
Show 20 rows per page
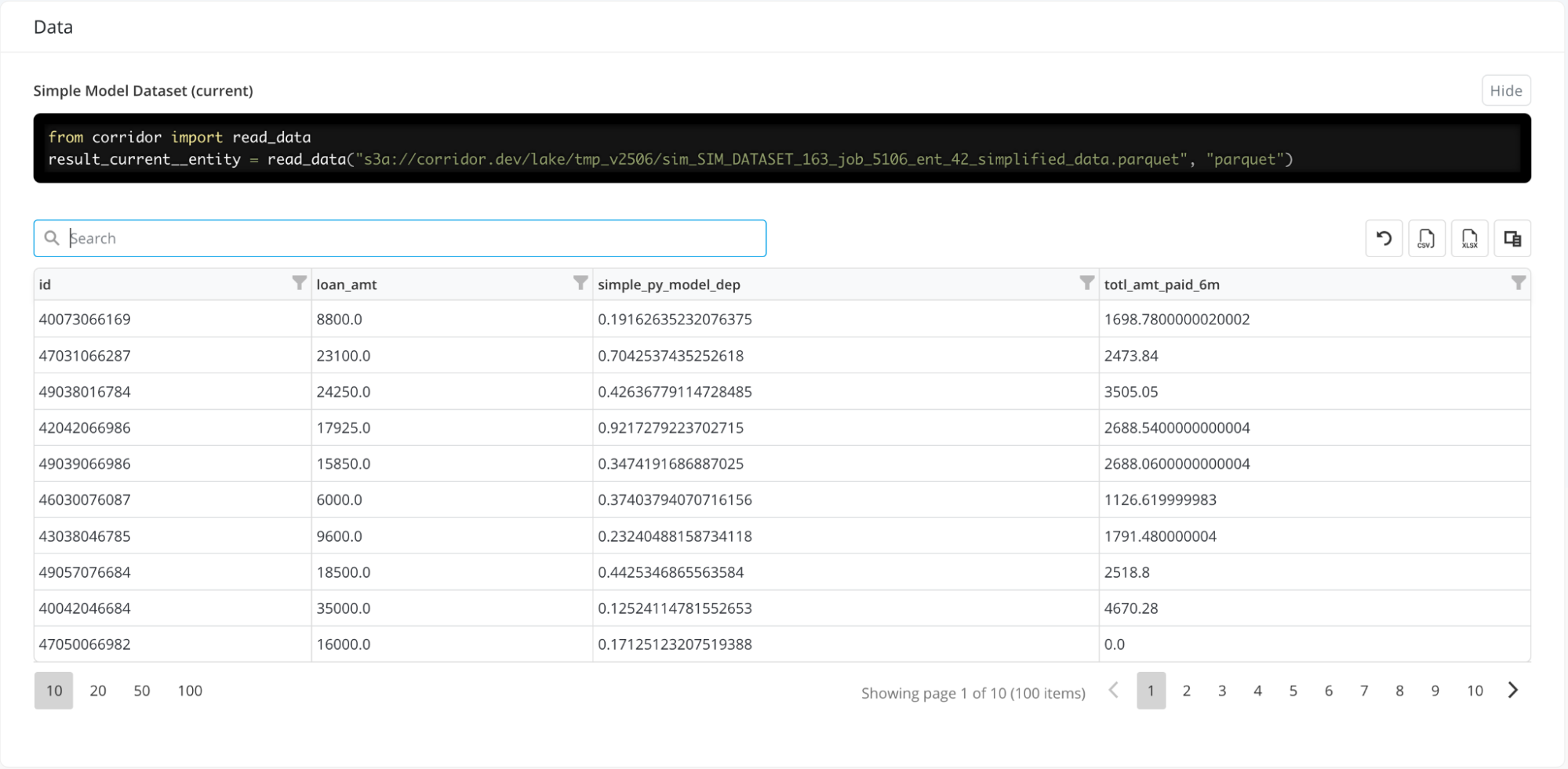tap(98, 691)
